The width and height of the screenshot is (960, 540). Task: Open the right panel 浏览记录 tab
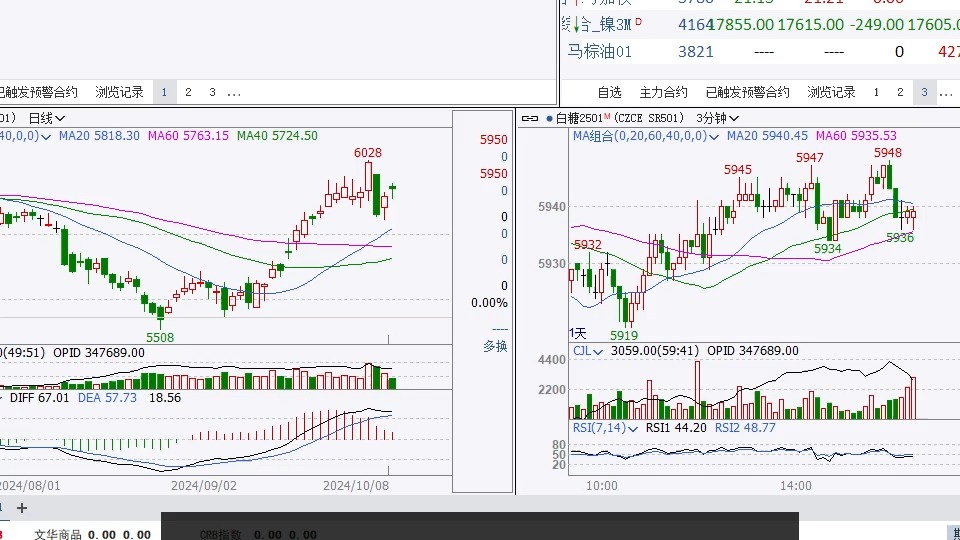click(x=831, y=92)
